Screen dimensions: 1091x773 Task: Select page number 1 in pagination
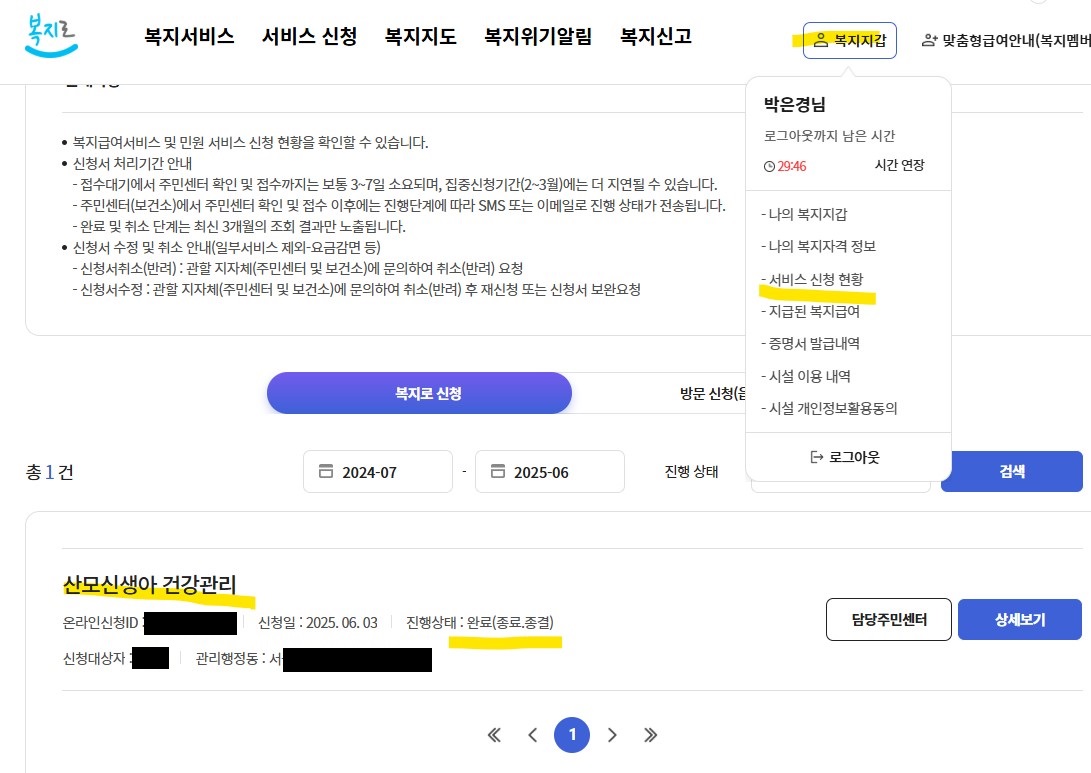coord(572,734)
